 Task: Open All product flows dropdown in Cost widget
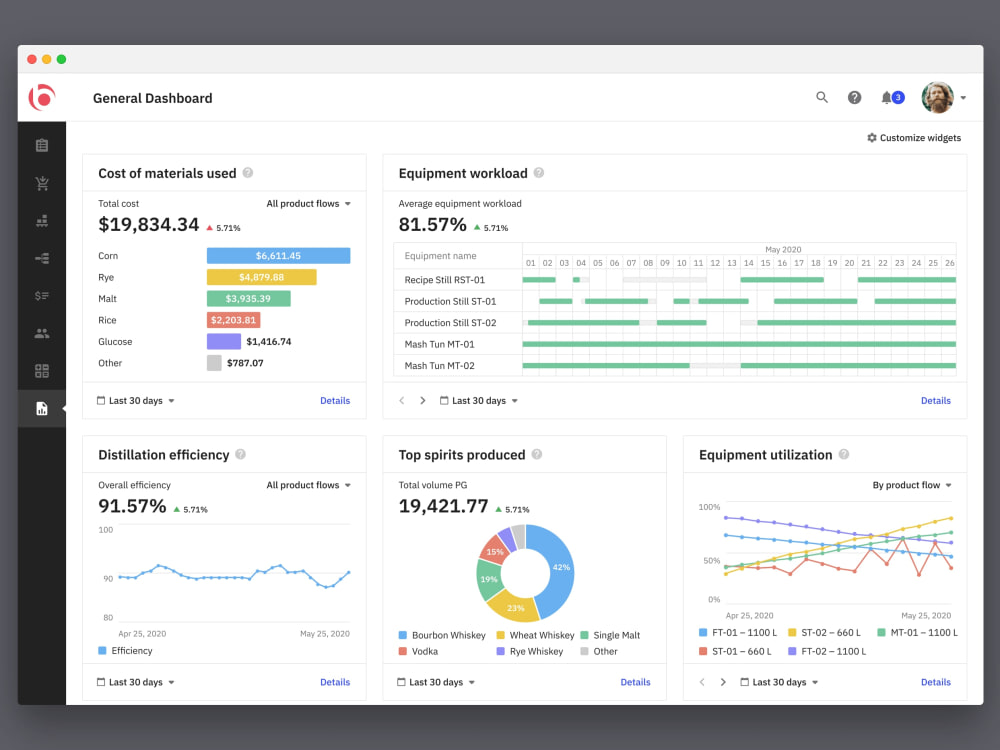click(x=309, y=203)
